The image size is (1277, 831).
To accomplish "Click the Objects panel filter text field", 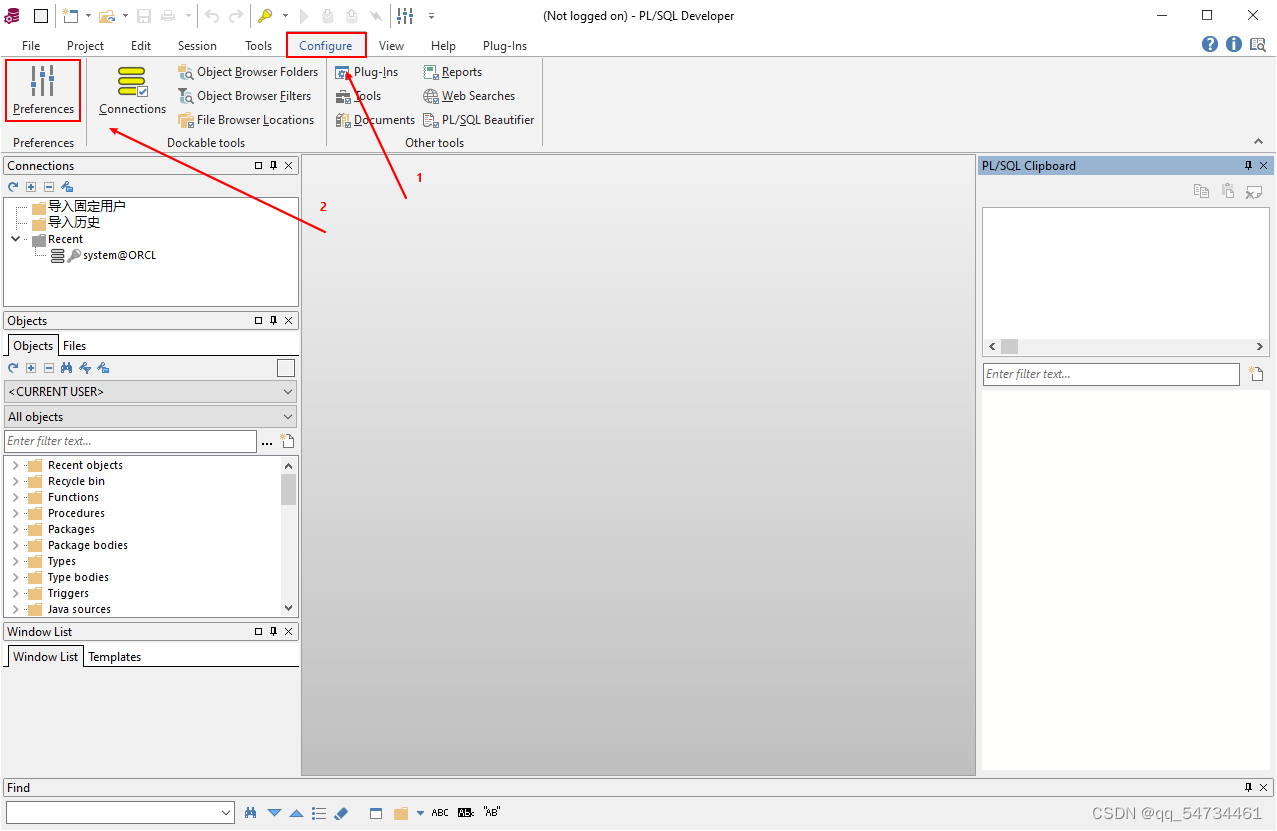I will point(130,441).
